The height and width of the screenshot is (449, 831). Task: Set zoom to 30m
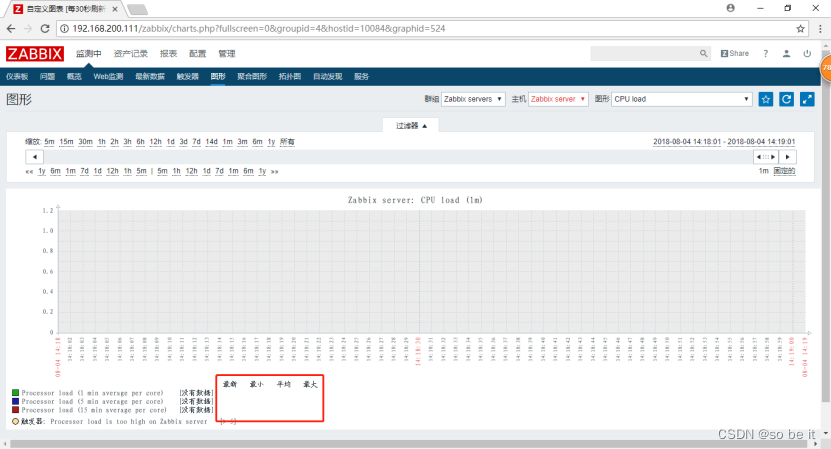click(x=85, y=142)
